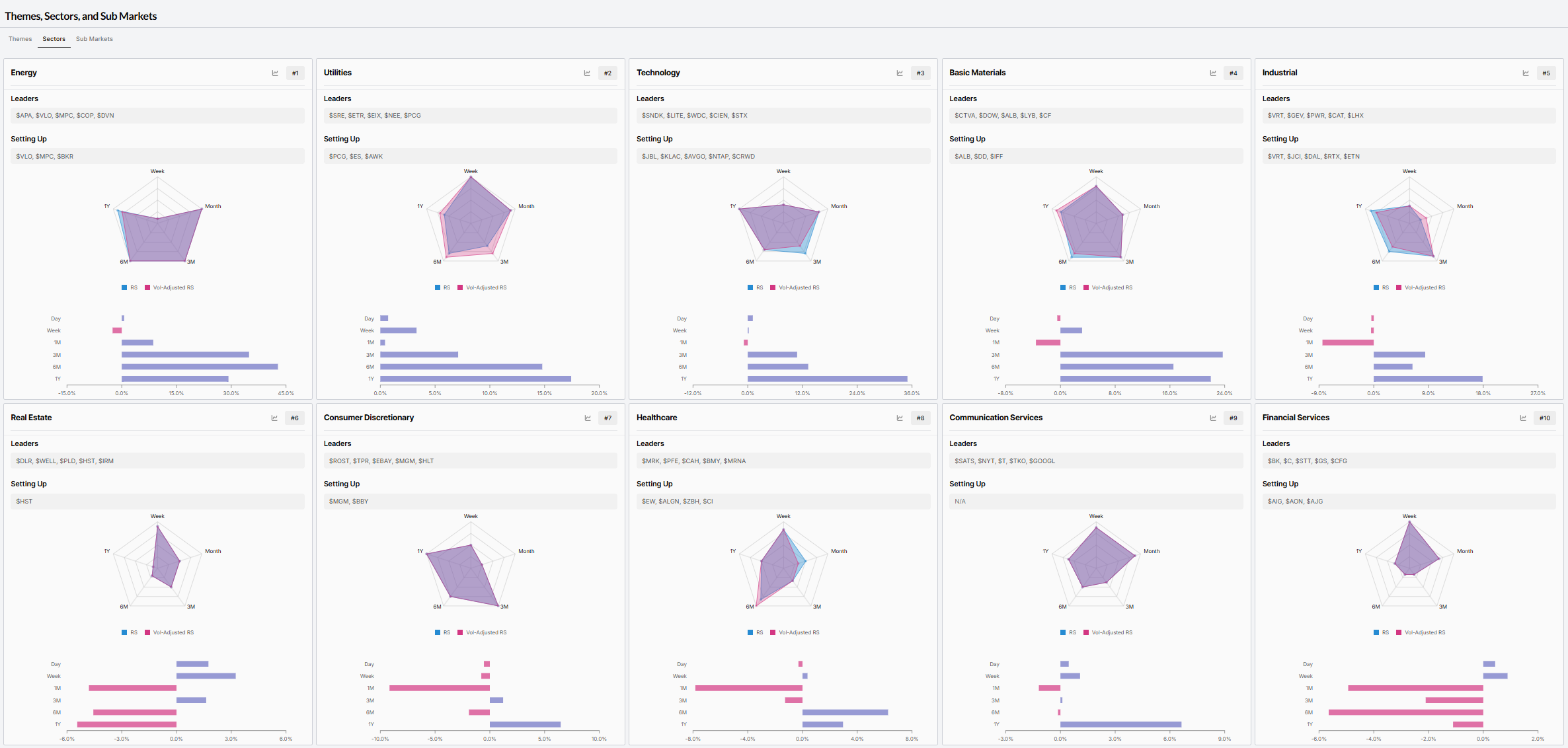Image resolution: width=1568 pixels, height=748 pixels.
Task: Open the Healthcare card chart icon
Action: tap(900, 418)
